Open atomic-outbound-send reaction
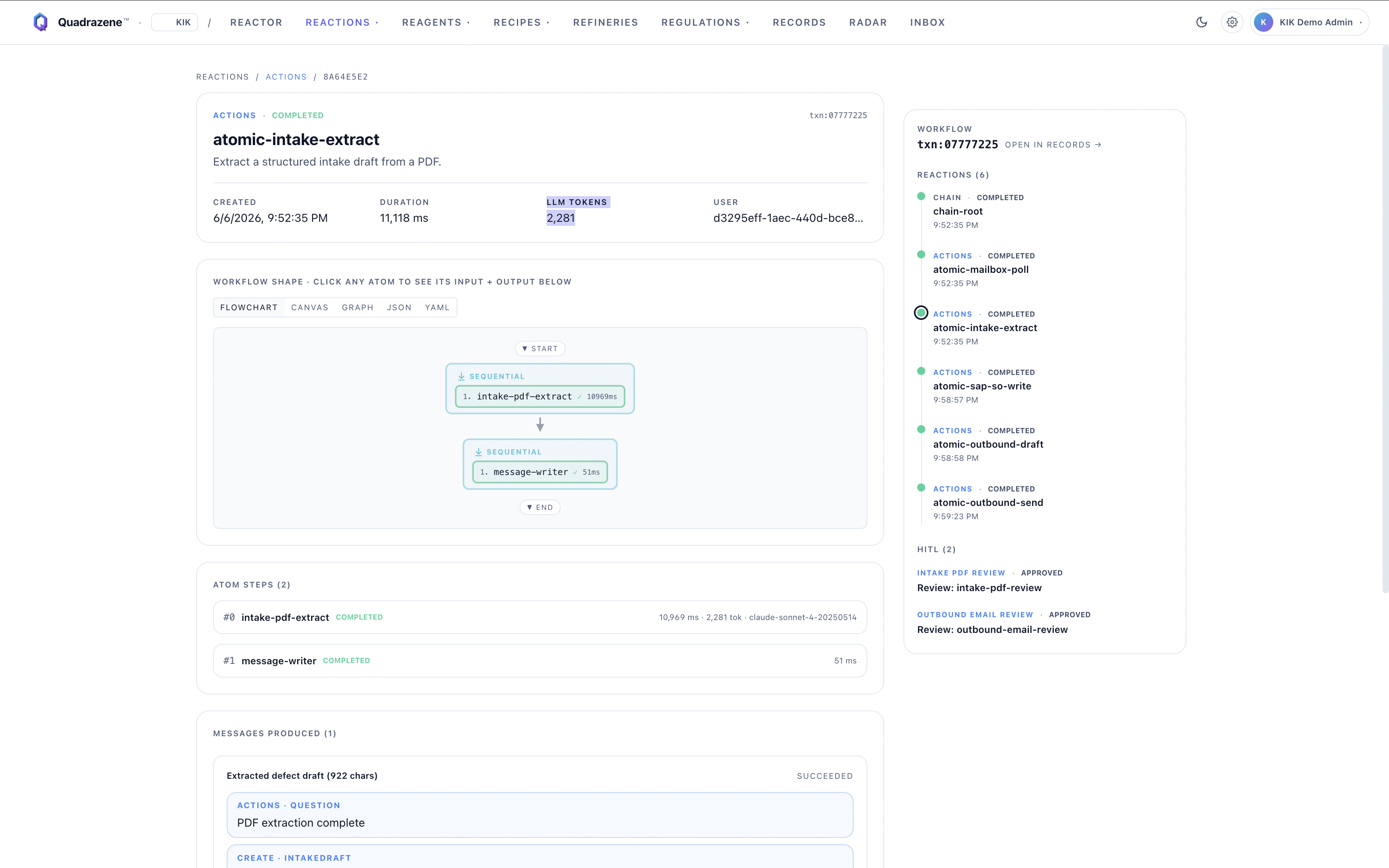 (x=988, y=503)
